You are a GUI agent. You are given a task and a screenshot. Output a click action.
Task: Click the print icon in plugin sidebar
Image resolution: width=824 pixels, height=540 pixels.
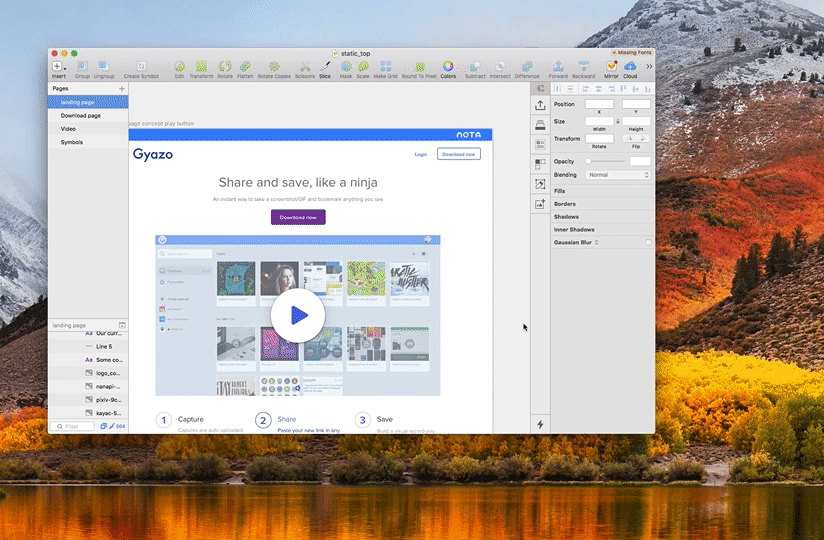click(x=540, y=125)
